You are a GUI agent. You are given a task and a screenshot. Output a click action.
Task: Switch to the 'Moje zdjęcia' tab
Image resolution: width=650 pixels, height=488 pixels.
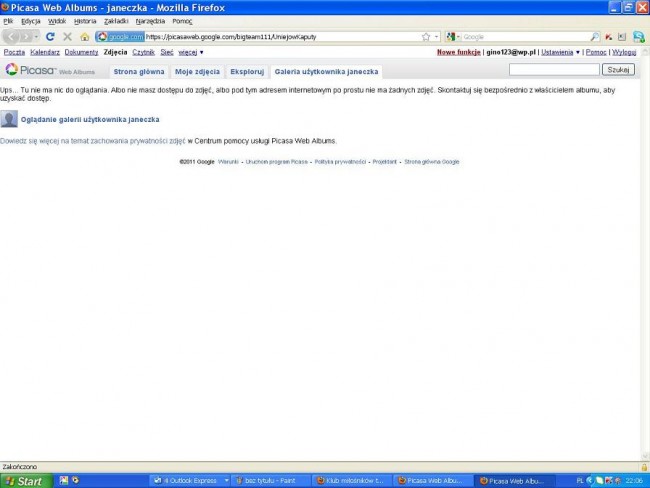(x=197, y=72)
